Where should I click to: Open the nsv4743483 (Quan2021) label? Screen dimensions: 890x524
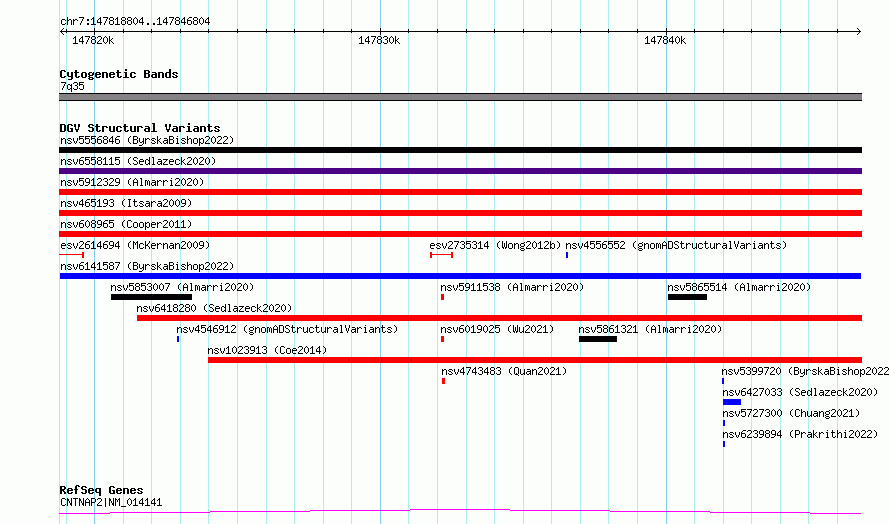[504, 371]
